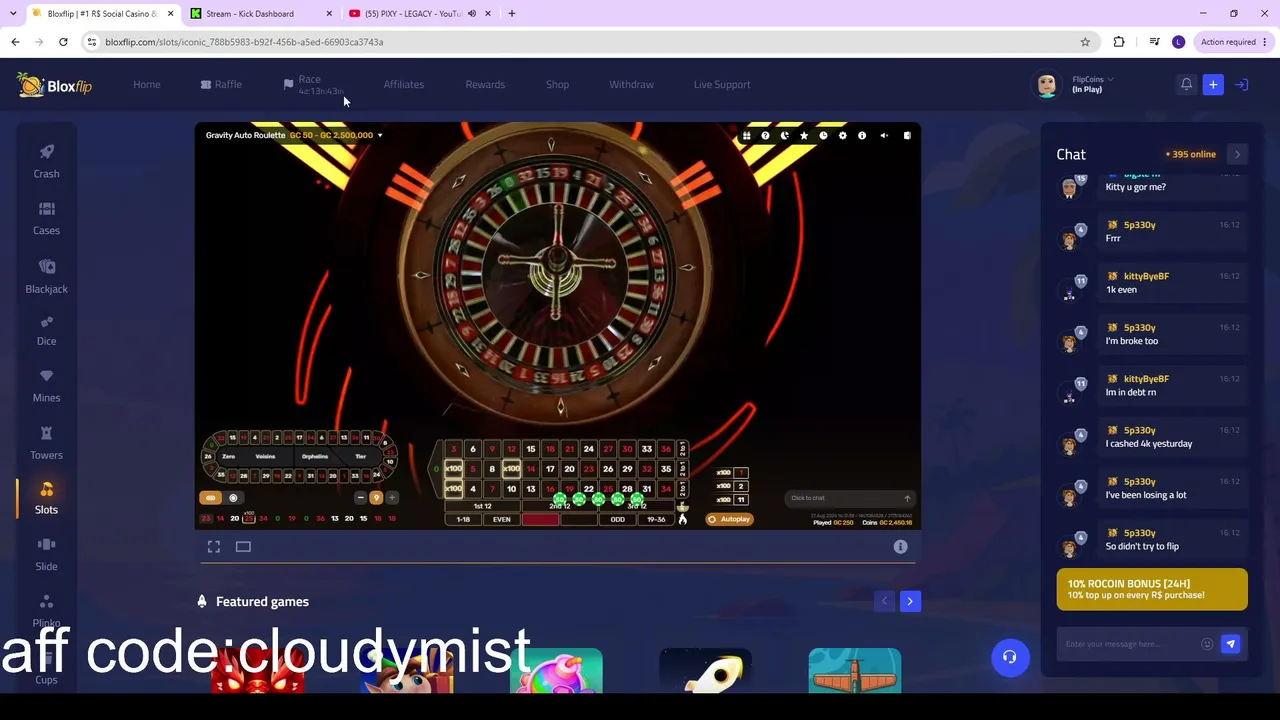Click the 10% ROCOIN BONUS banner
Viewport: 1280px width, 720px height.
coord(1152,589)
